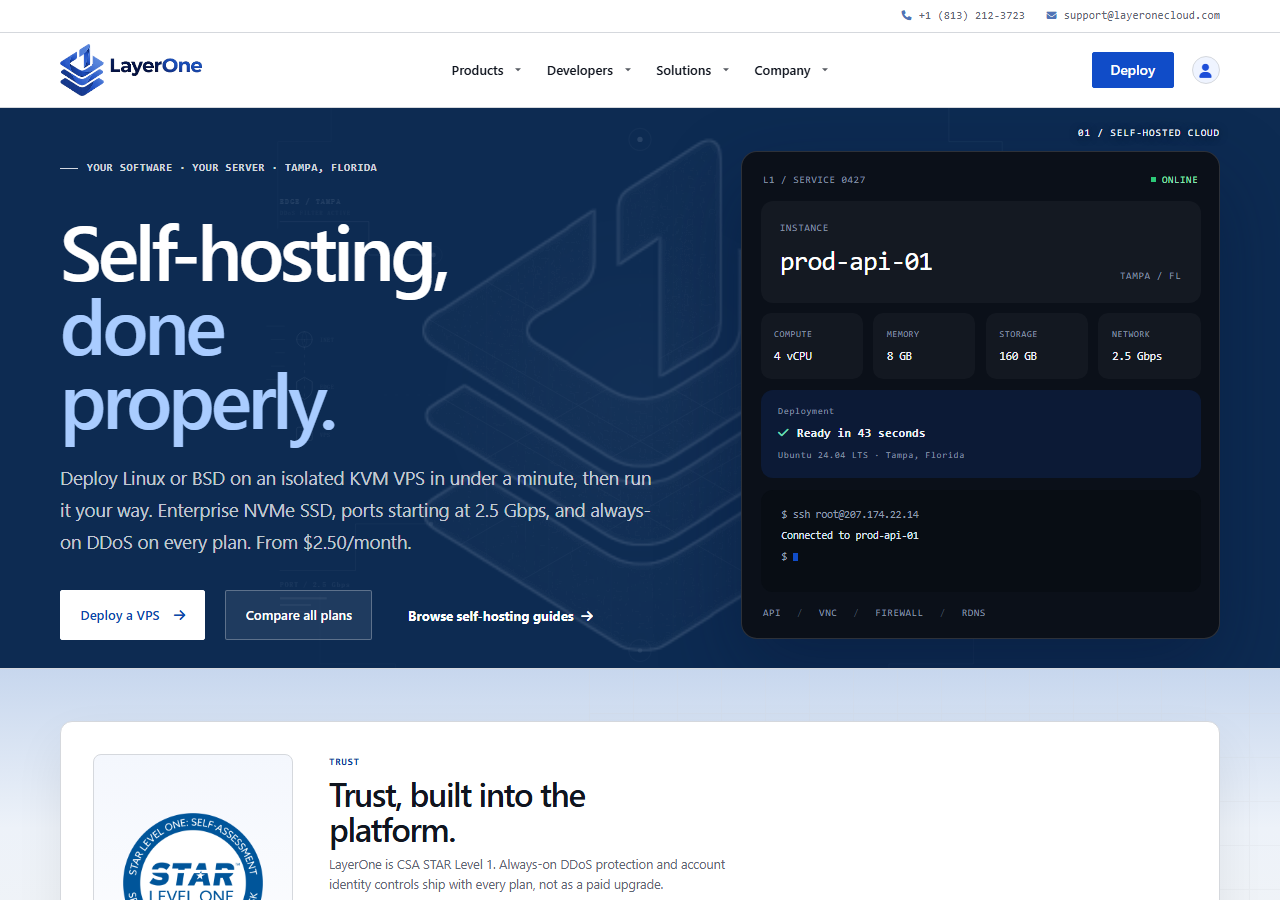Expand the Developers dropdown arrow
Screen dimensions: 1280x900
pyautogui.click(x=628, y=70)
